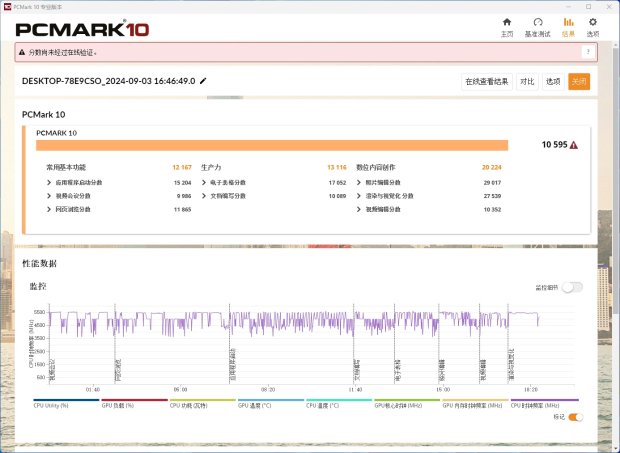This screenshot has height=453, width=620.
Task: Click the 电子表格 marker line in chart
Action: pyautogui.click(x=394, y=344)
